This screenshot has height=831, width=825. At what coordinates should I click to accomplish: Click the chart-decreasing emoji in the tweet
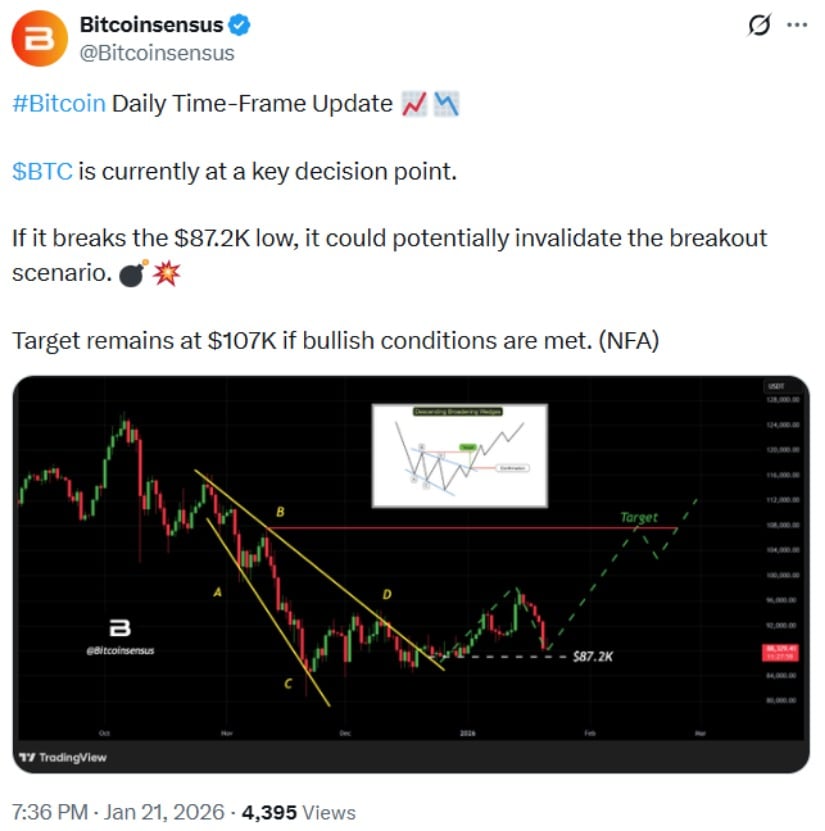(446, 104)
